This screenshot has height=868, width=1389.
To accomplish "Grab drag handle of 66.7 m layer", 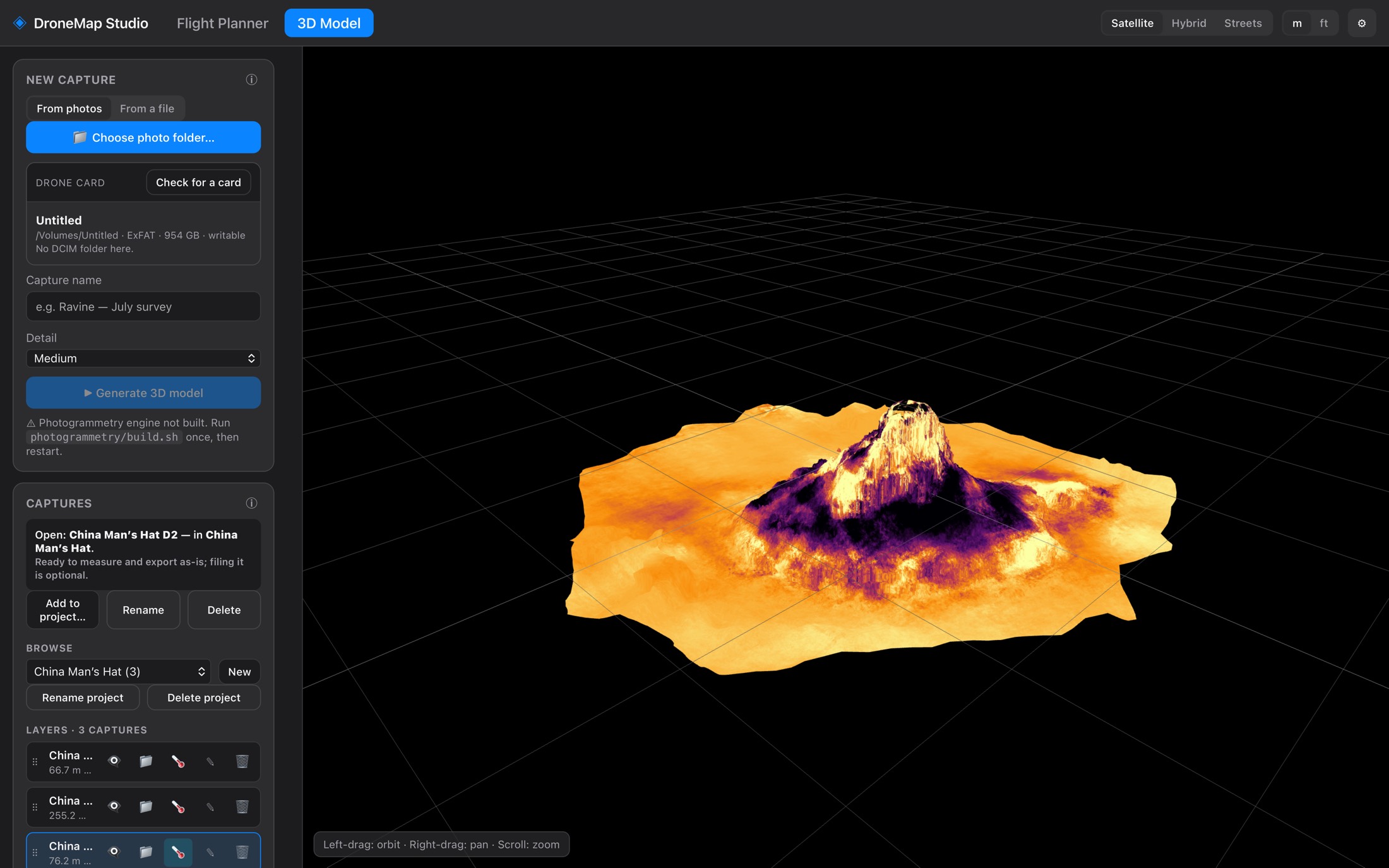I will (35, 762).
